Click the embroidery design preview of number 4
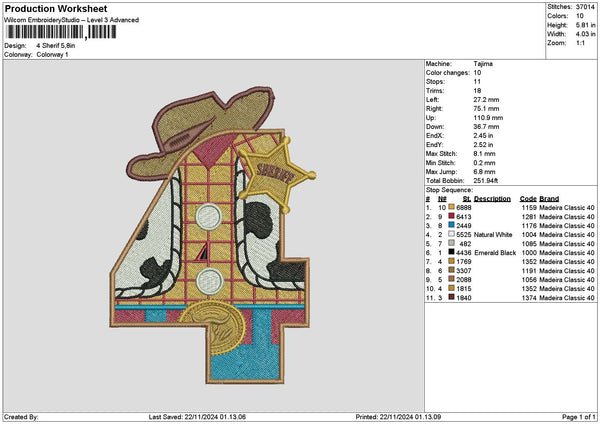Image resolution: width=600 pixels, height=424 pixels. pyautogui.click(x=214, y=235)
